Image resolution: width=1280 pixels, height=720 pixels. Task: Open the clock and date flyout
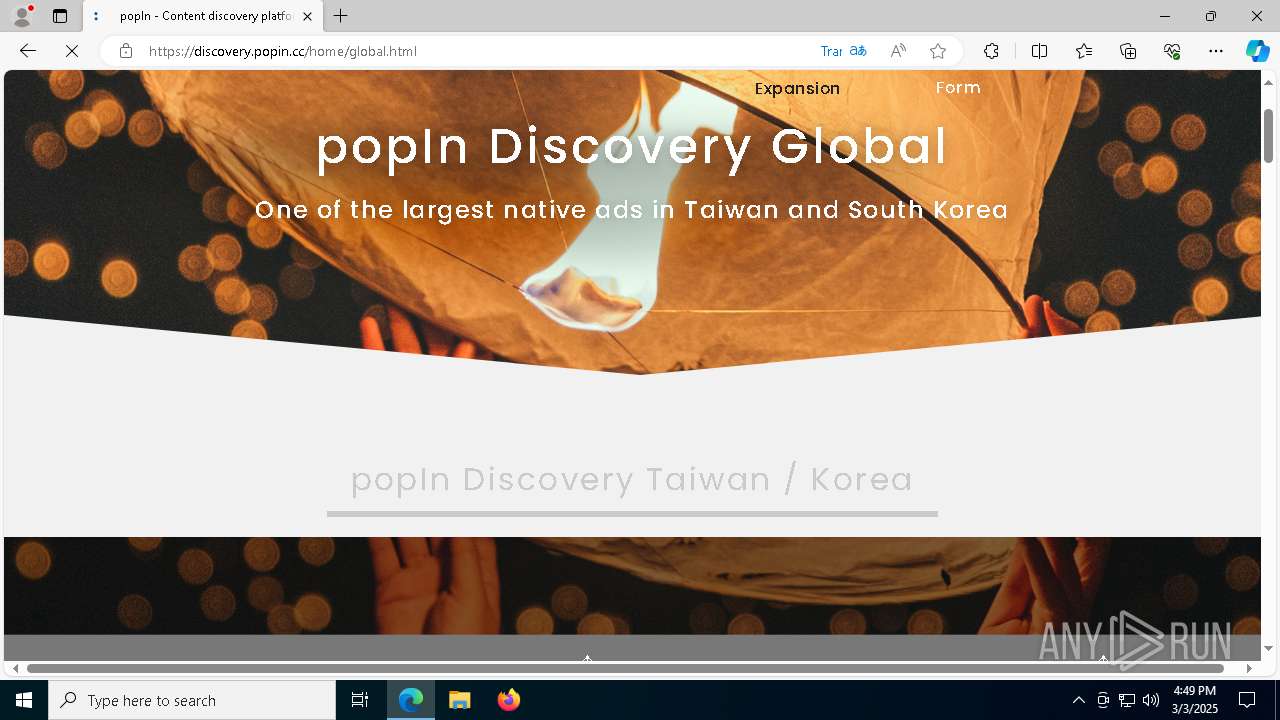1195,700
